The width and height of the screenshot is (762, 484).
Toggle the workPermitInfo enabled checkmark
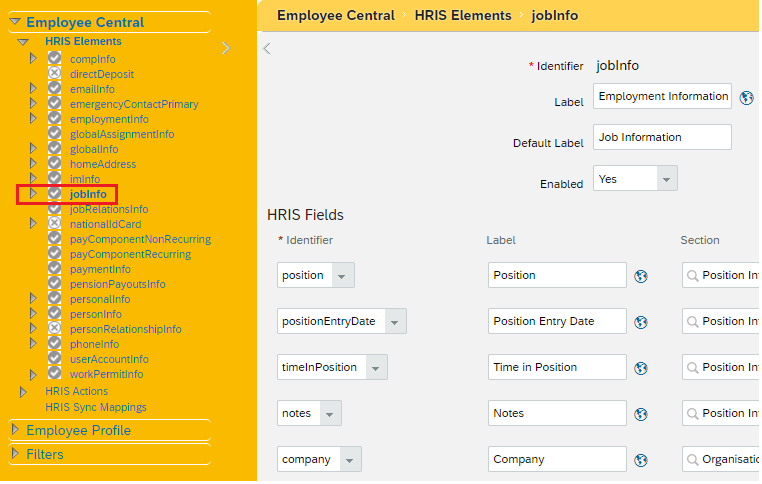pos(54,374)
